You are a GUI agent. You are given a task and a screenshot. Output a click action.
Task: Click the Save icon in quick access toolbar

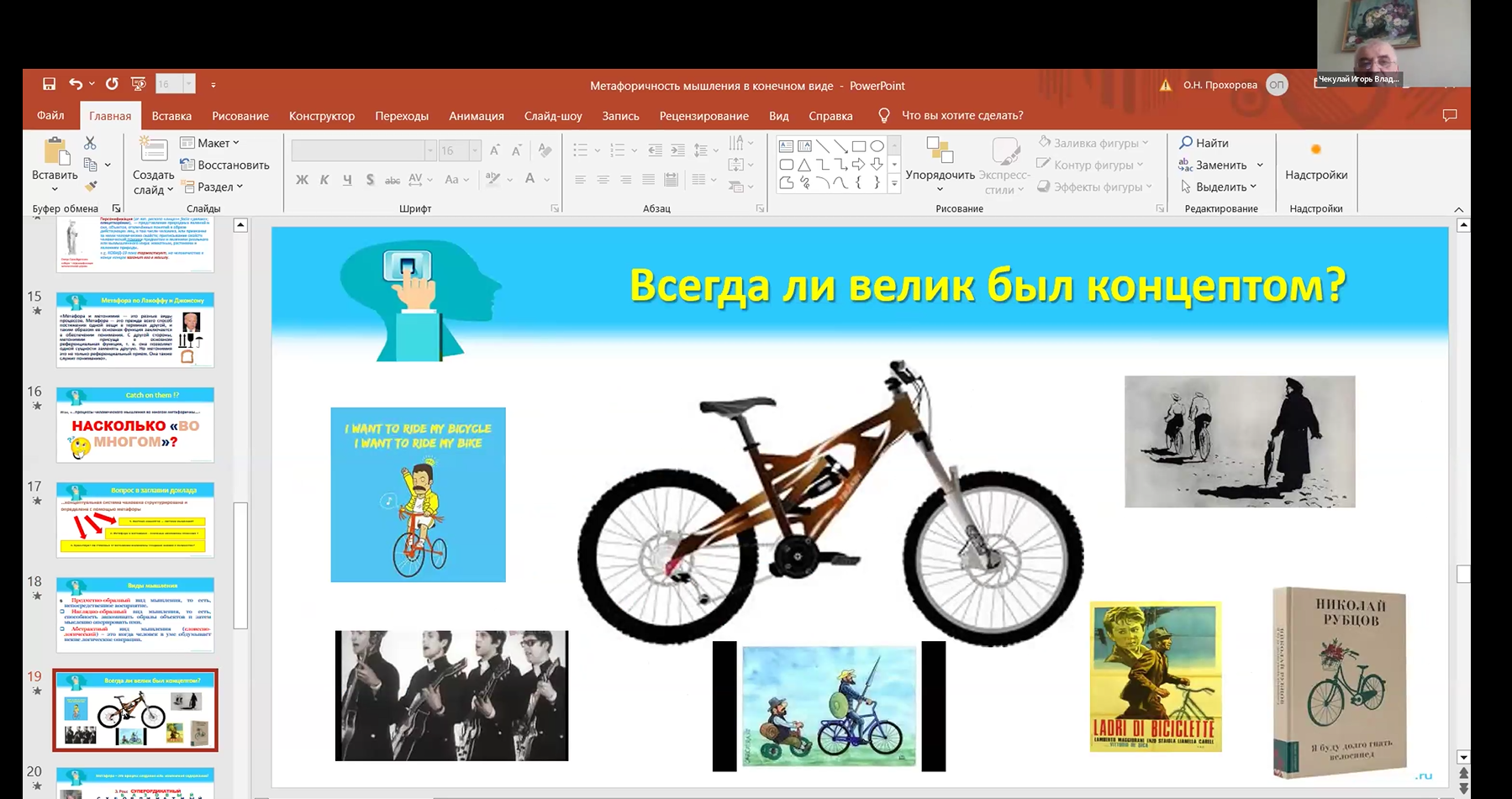(x=49, y=84)
